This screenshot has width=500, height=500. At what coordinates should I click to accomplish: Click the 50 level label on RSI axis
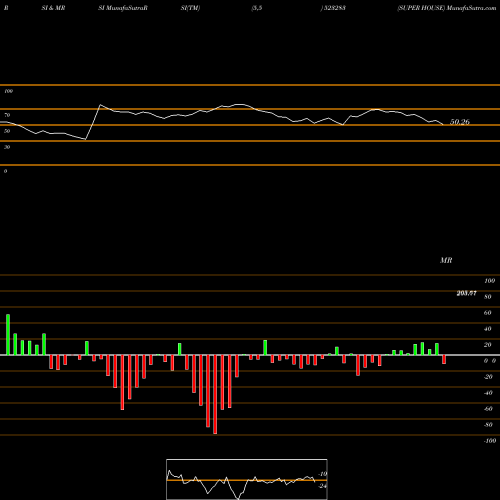coord(7,131)
